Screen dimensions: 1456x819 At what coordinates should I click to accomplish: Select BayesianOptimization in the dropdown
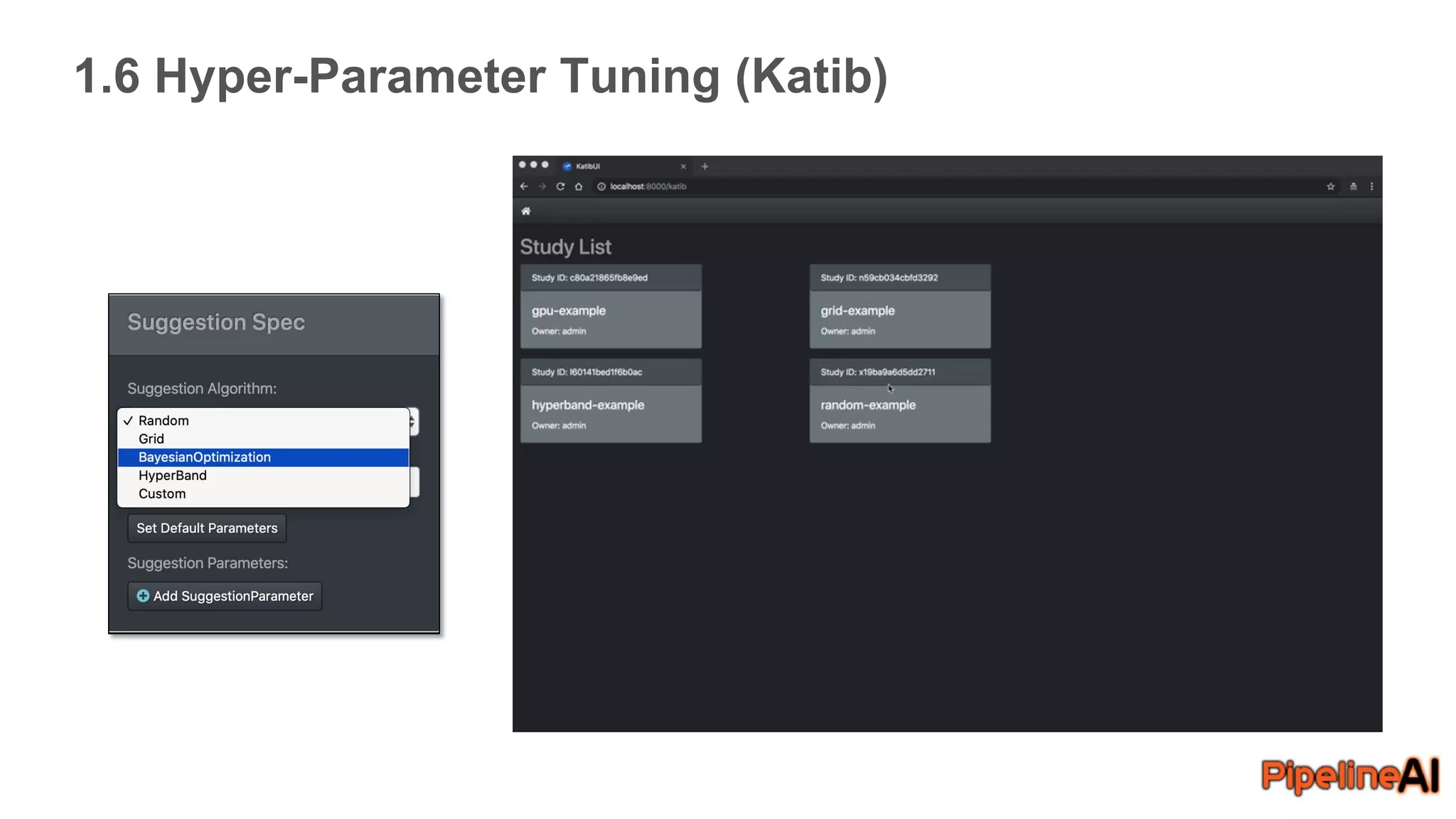205,457
